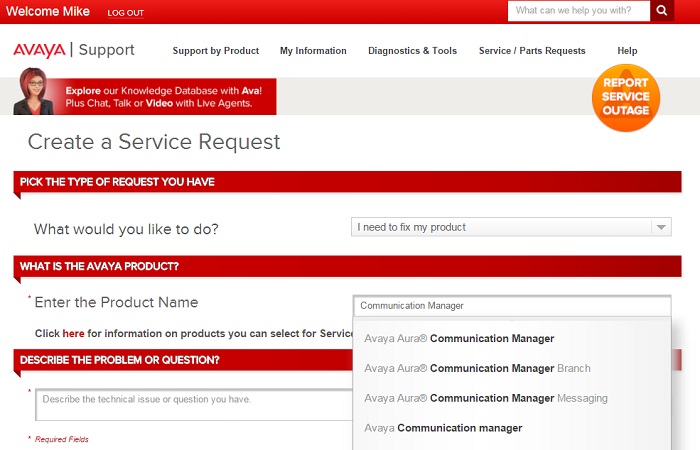Click the 'Required Fields' note
The width and height of the screenshot is (700, 450).
(62, 439)
